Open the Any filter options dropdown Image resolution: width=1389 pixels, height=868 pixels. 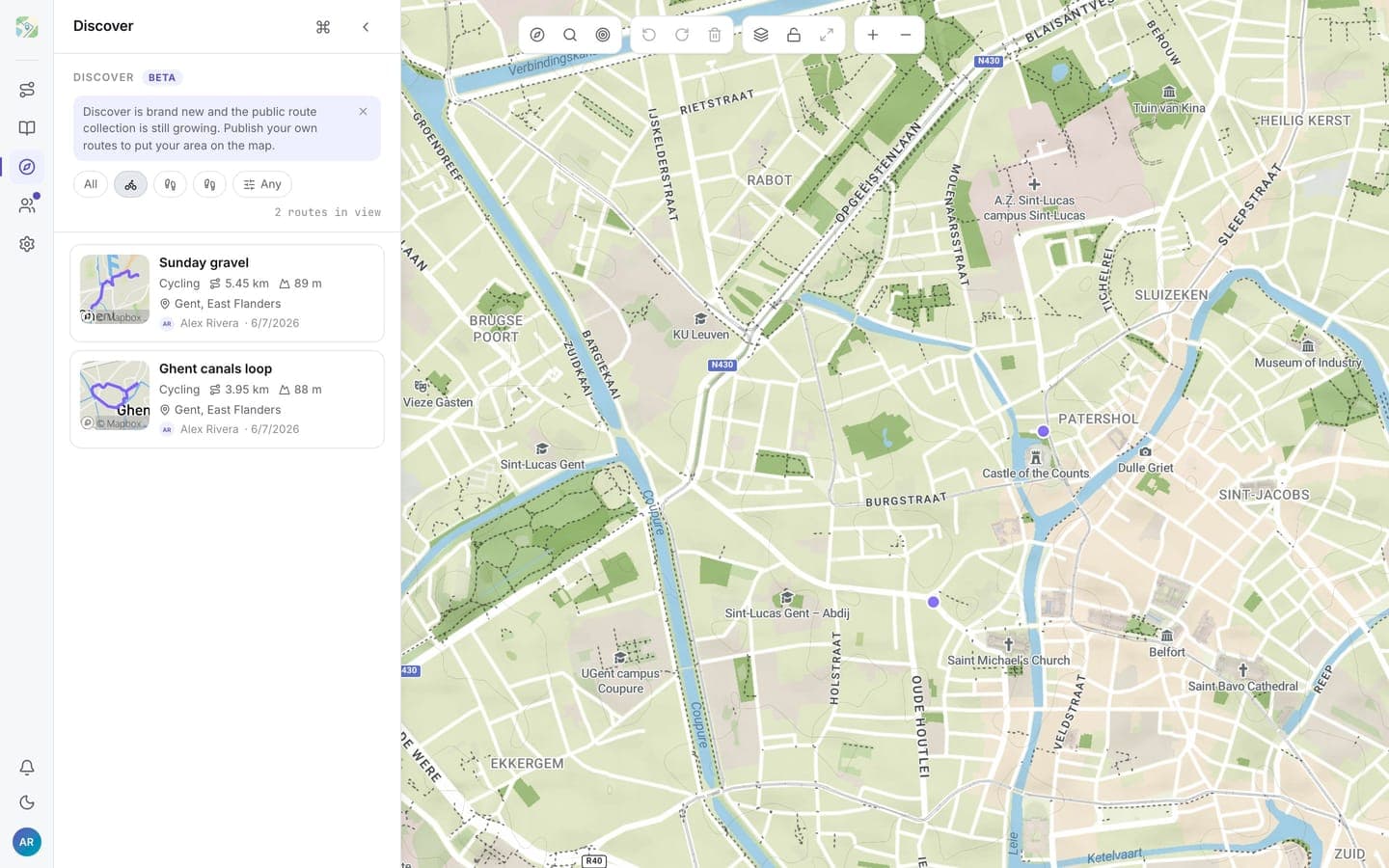(262, 184)
